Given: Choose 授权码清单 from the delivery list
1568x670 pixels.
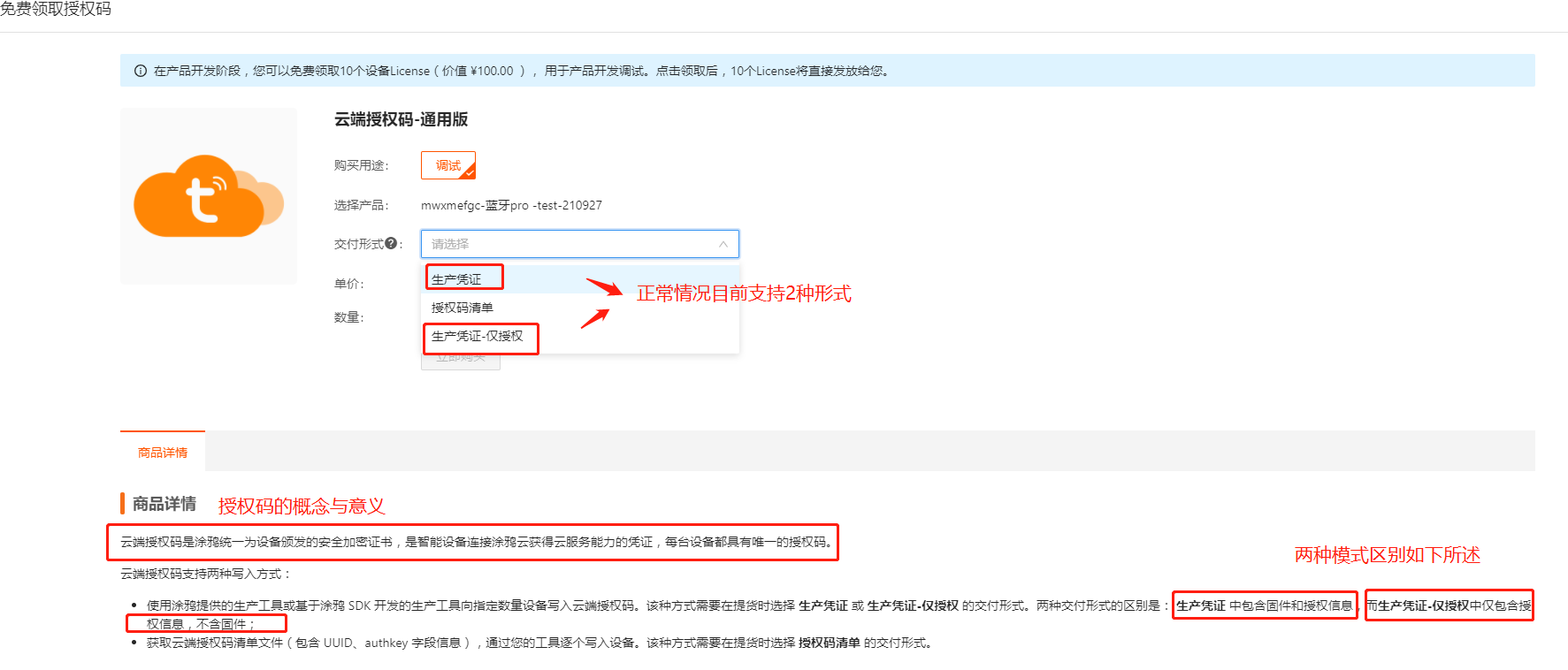Looking at the screenshot, I should [x=580, y=308].
